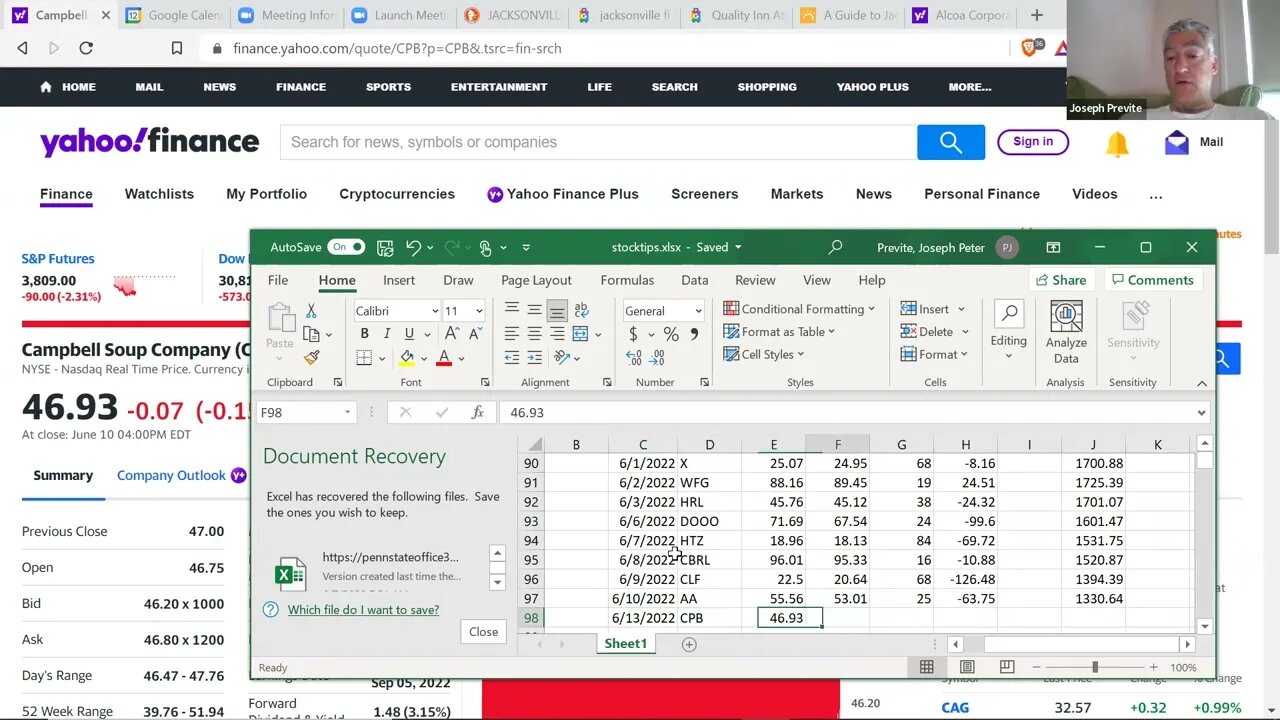1280x720 pixels.
Task: Click the Copy icon in Clipboard group
Action: tap(311, 334)
